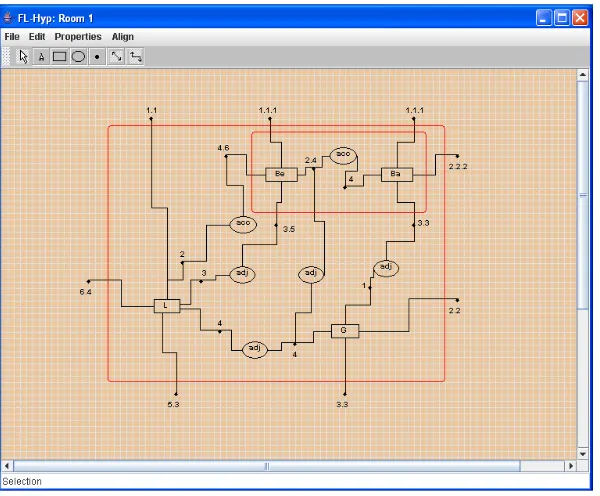Pick the ellipse shape tool
The image size is (600, 496).
(x=78, y=57)
